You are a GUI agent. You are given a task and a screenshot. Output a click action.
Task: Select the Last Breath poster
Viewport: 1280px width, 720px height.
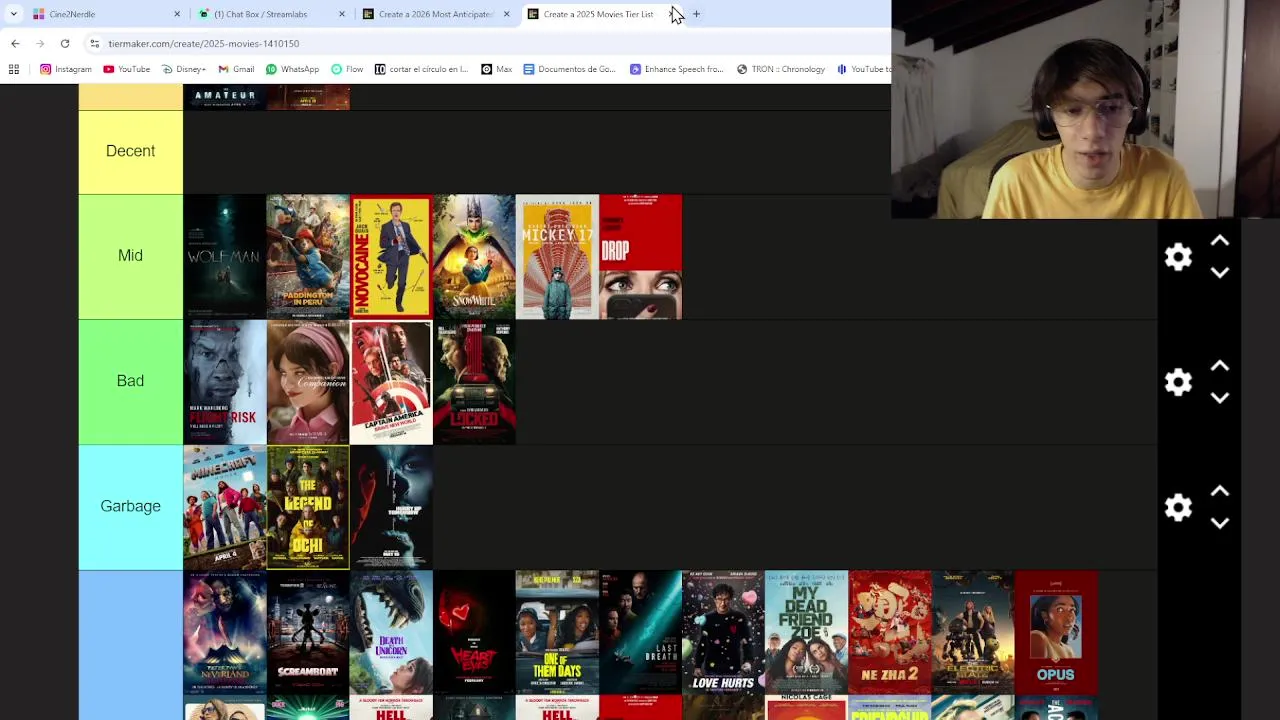[640, 632]
